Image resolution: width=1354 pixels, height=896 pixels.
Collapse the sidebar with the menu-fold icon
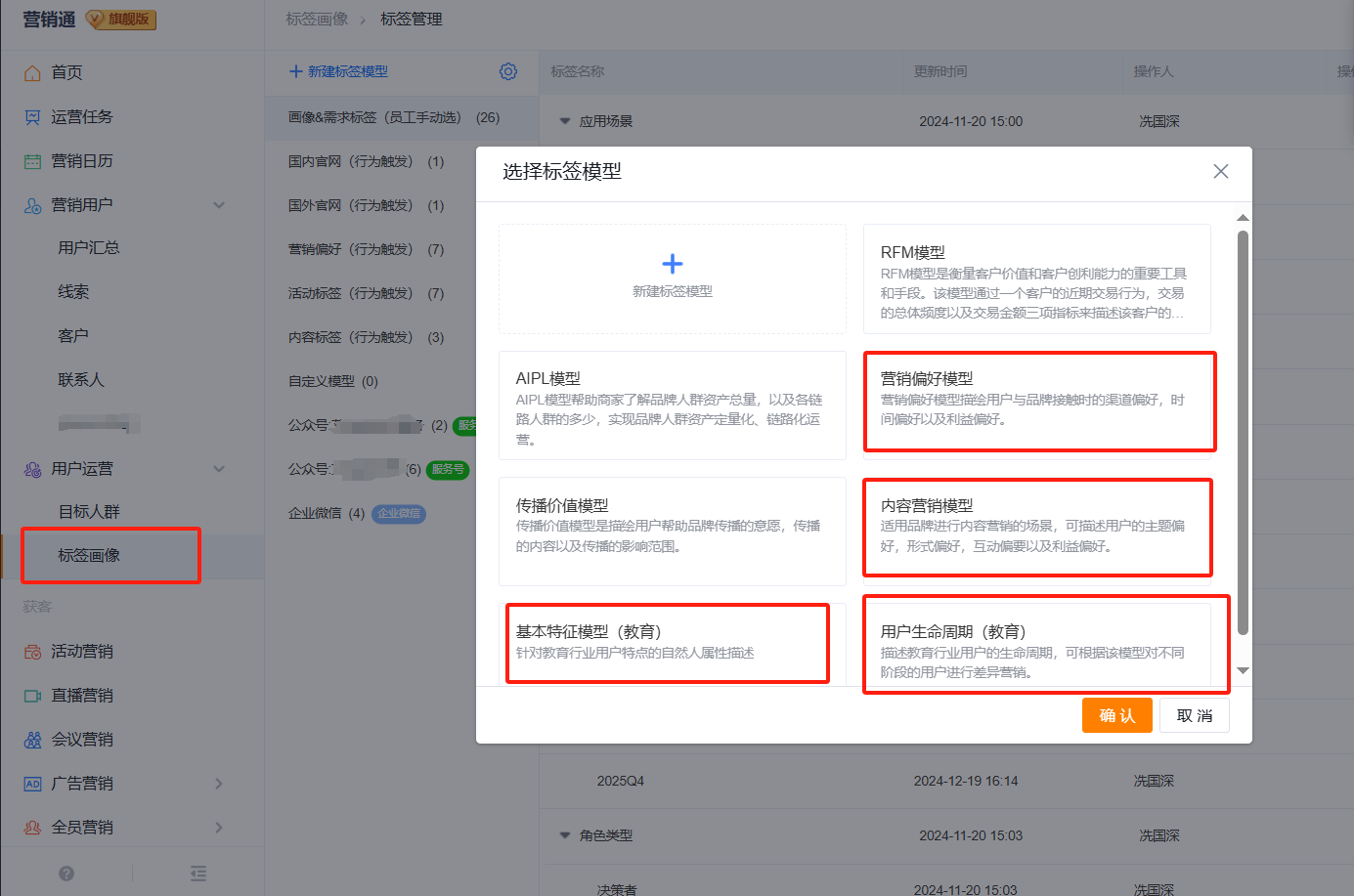pos(198,874)
